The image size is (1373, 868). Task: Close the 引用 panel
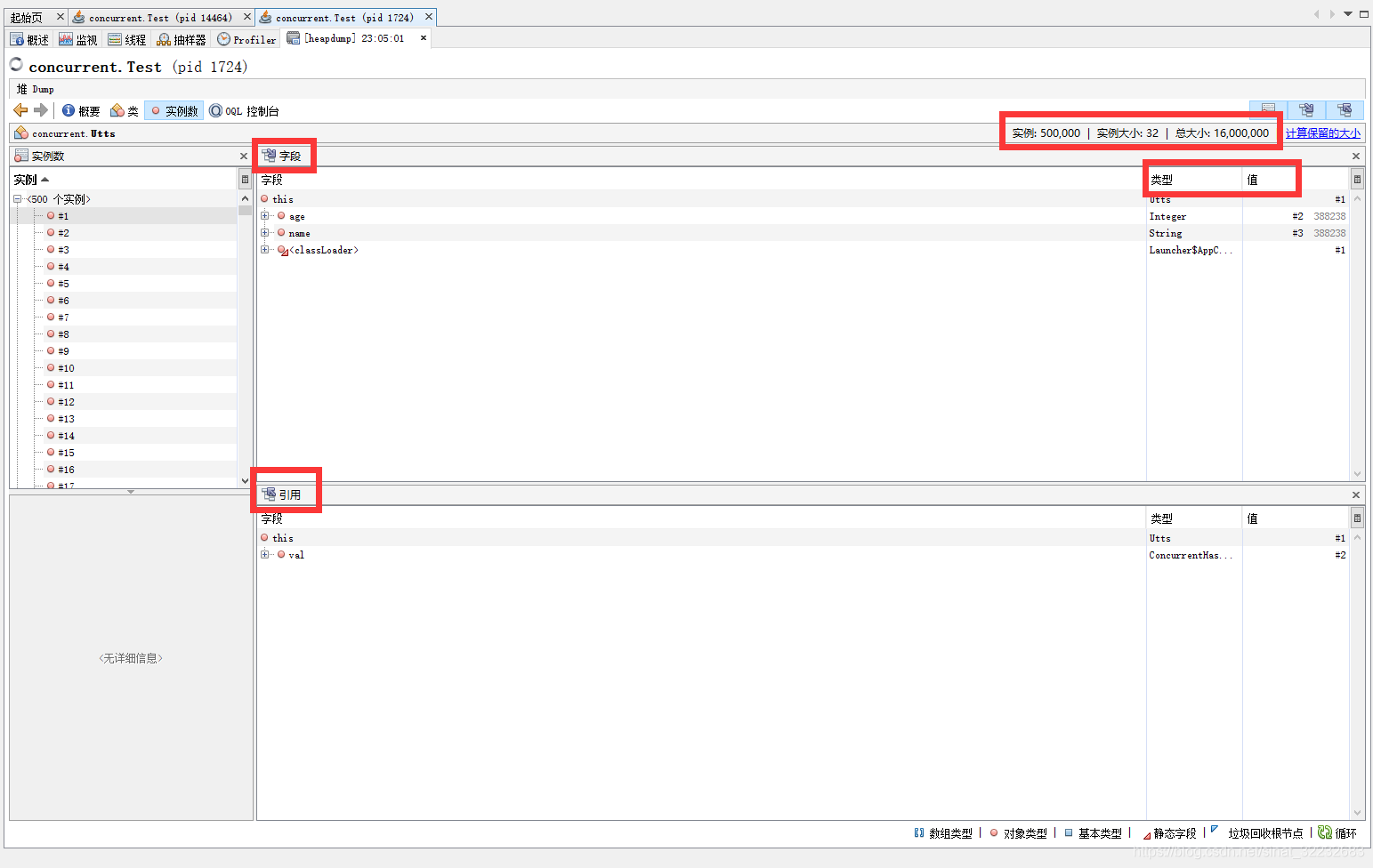click(x=1356, y=495)
